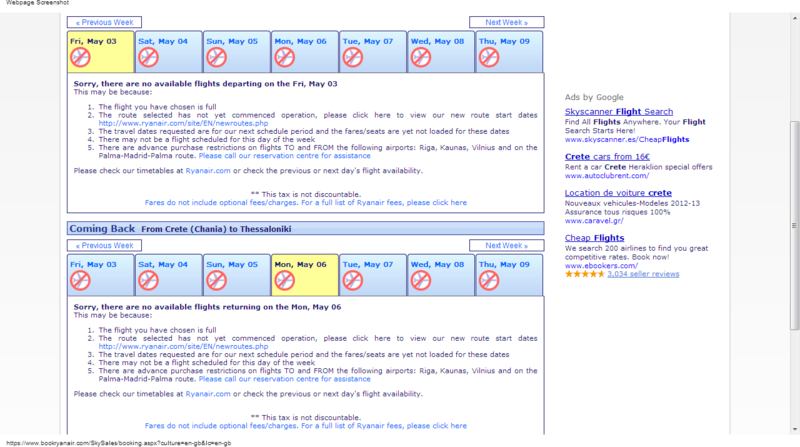800x447 pixels.
Task: Open newroutes.php link in outbound section
Action: (x=183, y=123)
